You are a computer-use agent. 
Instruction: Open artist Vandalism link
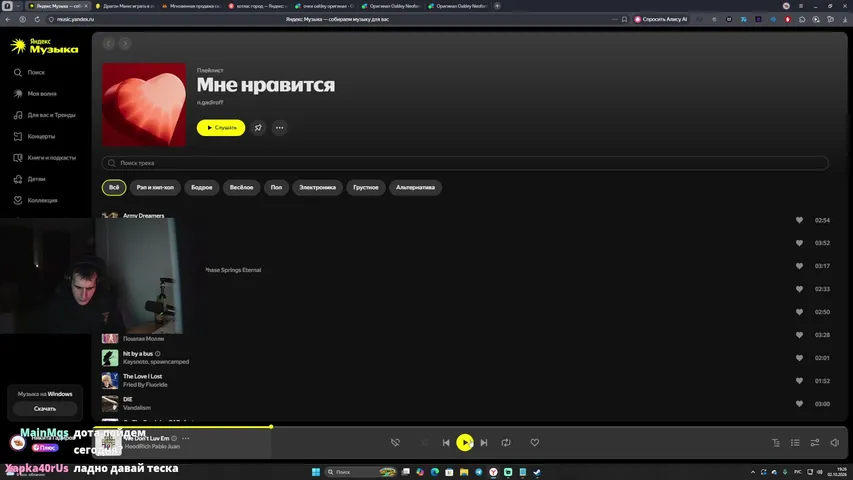(x=137, y=407)
